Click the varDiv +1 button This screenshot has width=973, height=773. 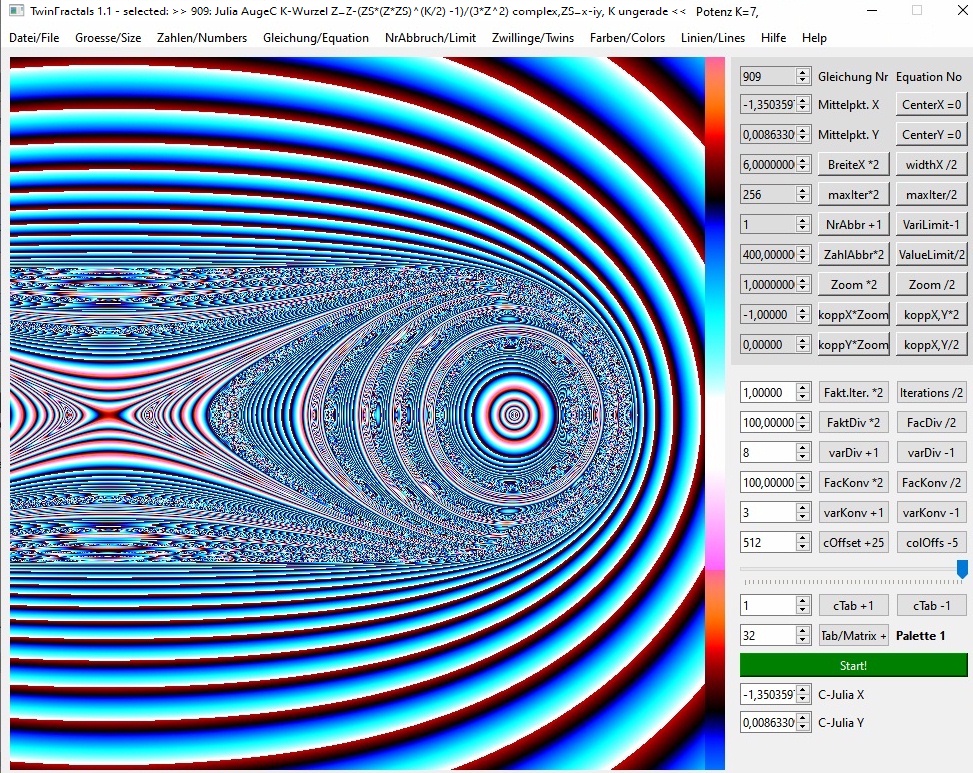click(x=853, y=452)
